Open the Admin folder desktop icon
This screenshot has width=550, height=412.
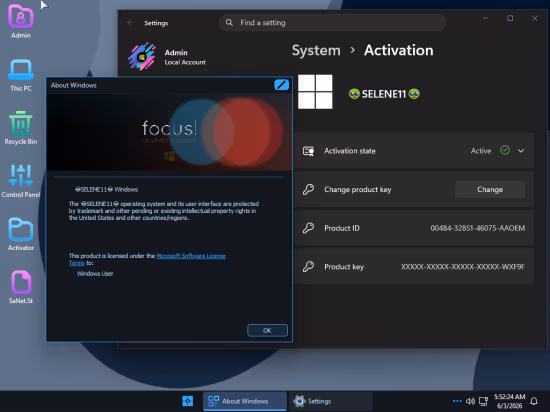(x=21, y=21)
